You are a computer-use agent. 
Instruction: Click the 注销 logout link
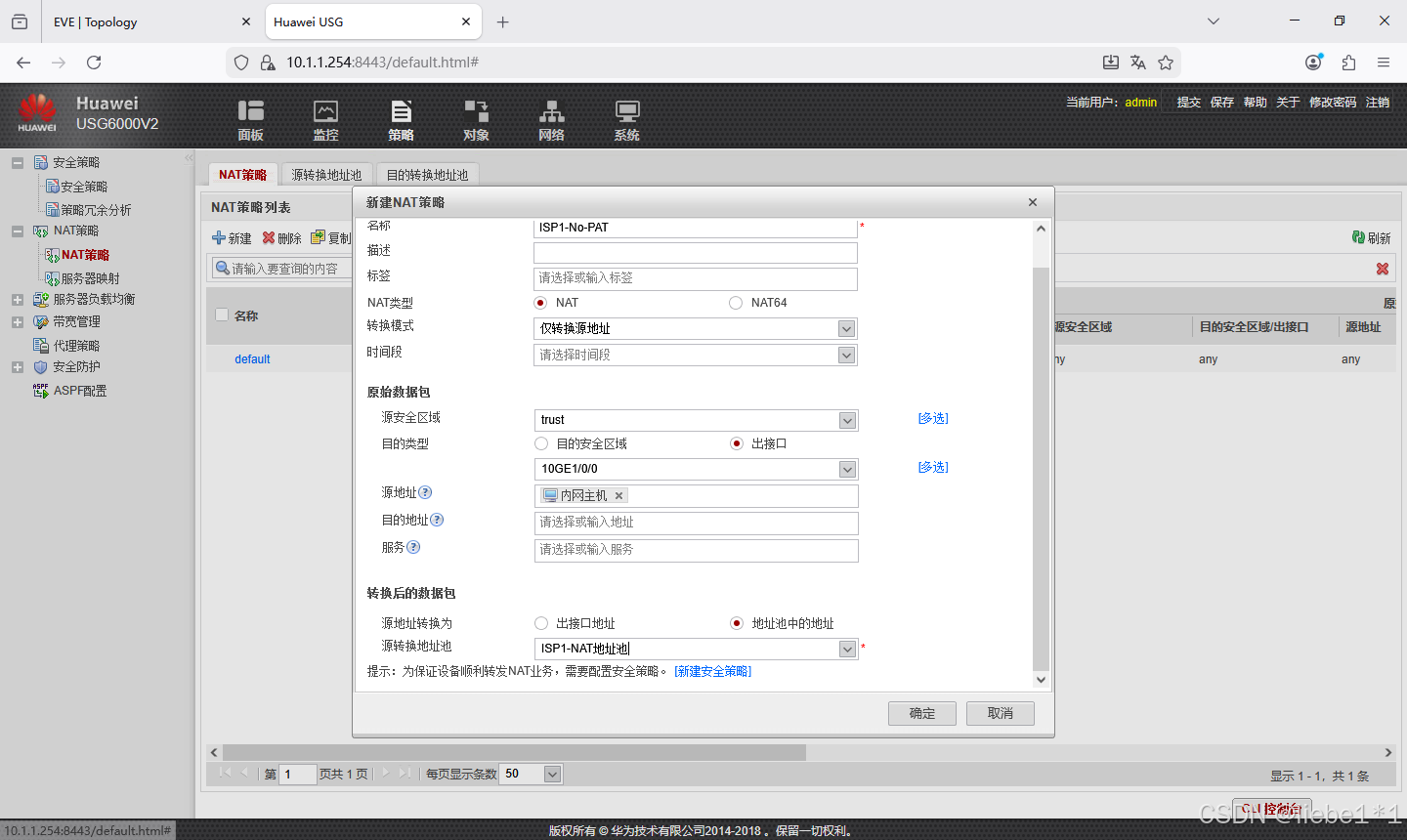pos(1378,102)
